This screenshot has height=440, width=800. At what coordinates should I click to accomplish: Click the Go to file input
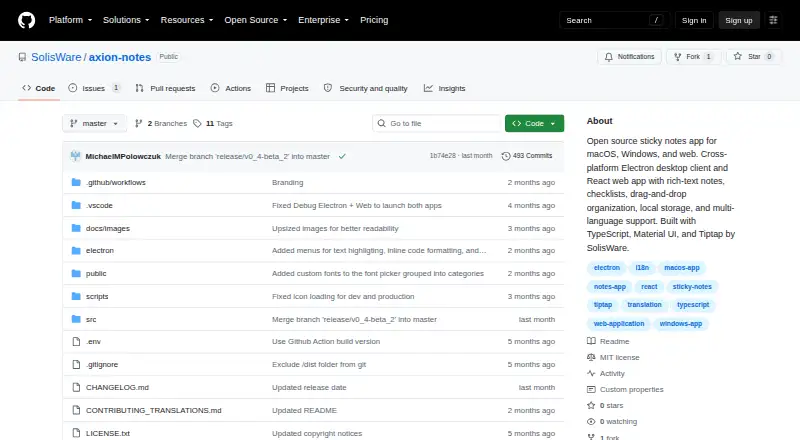[x=437, y=124]
